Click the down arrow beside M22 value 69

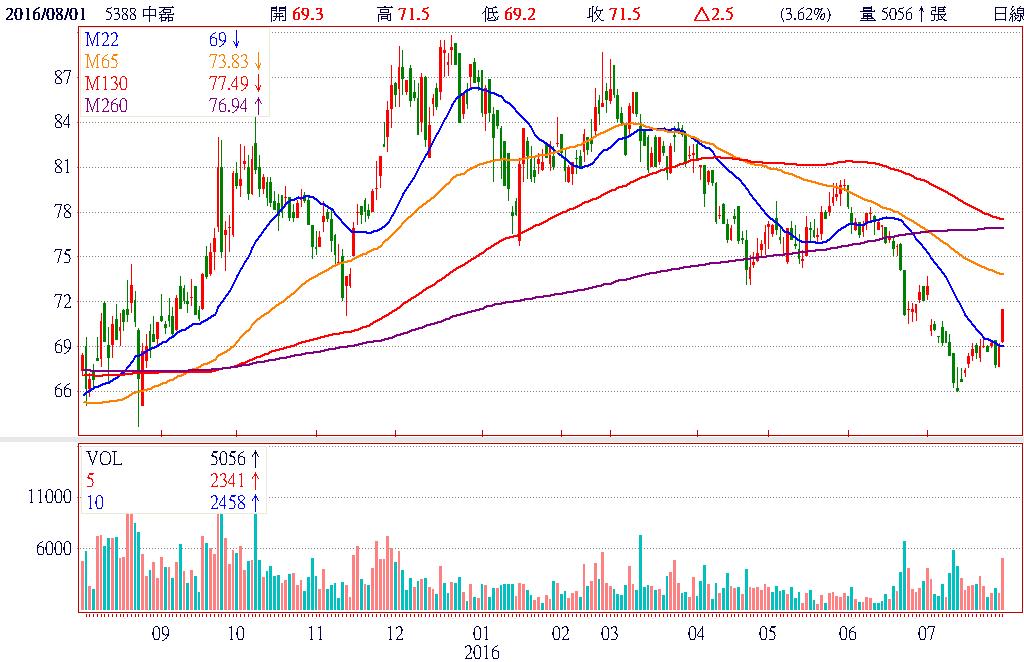click(236, 37)
